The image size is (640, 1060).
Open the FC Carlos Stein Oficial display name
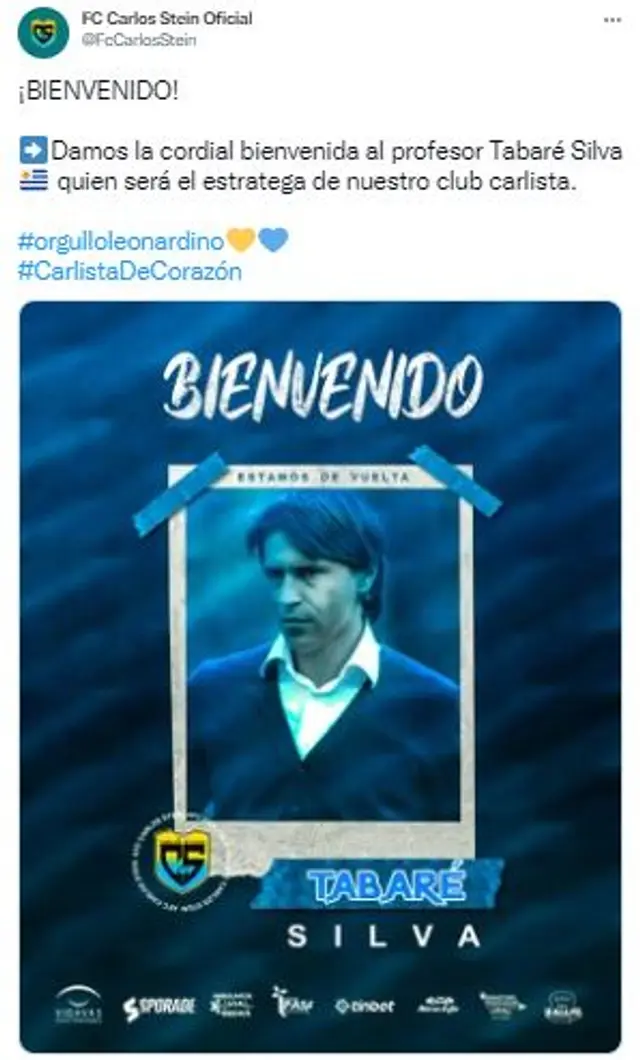tap(166, 18)
